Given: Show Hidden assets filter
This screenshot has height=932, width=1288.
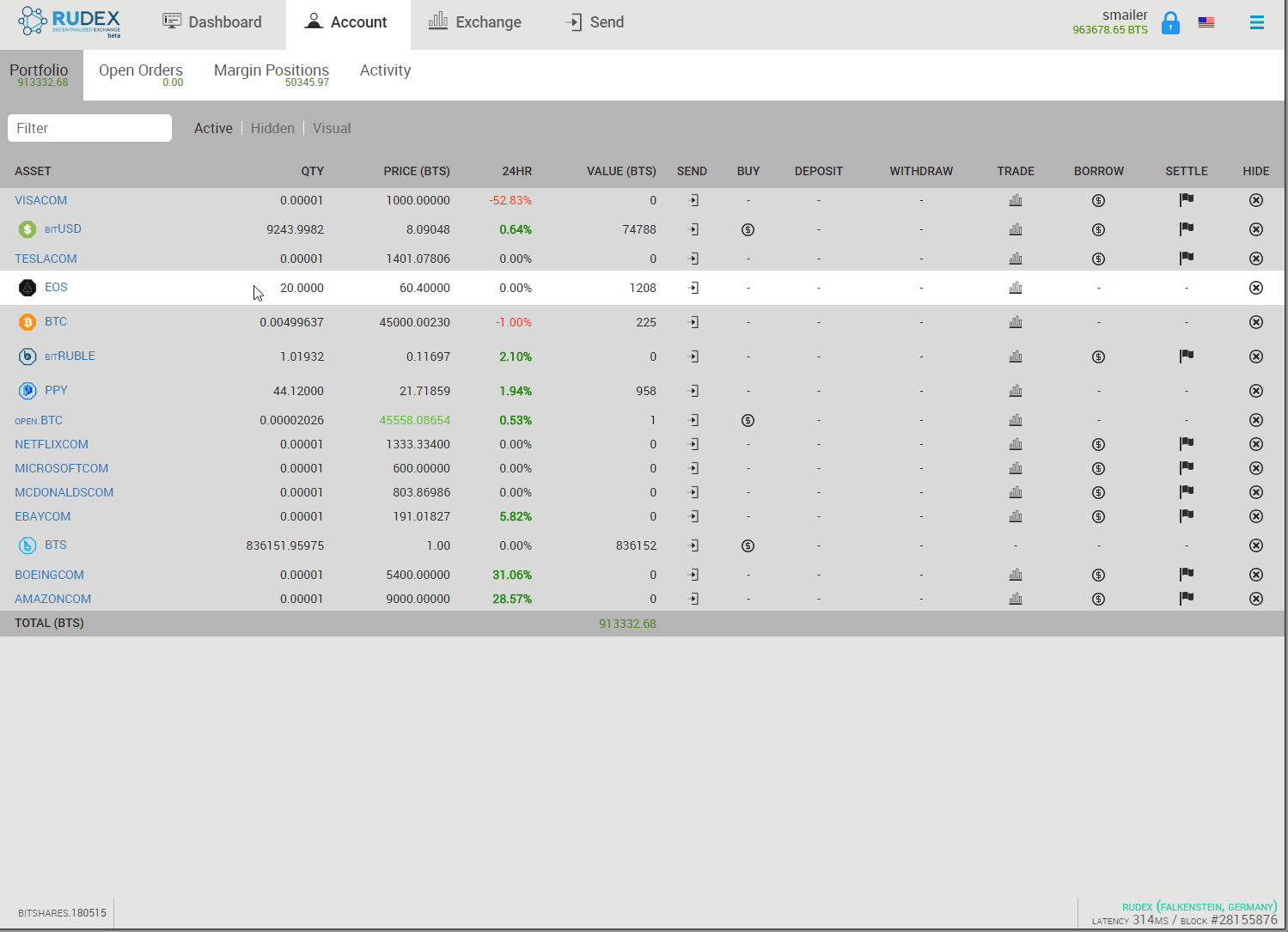Looking at the screenshot, I should [272, 128].
